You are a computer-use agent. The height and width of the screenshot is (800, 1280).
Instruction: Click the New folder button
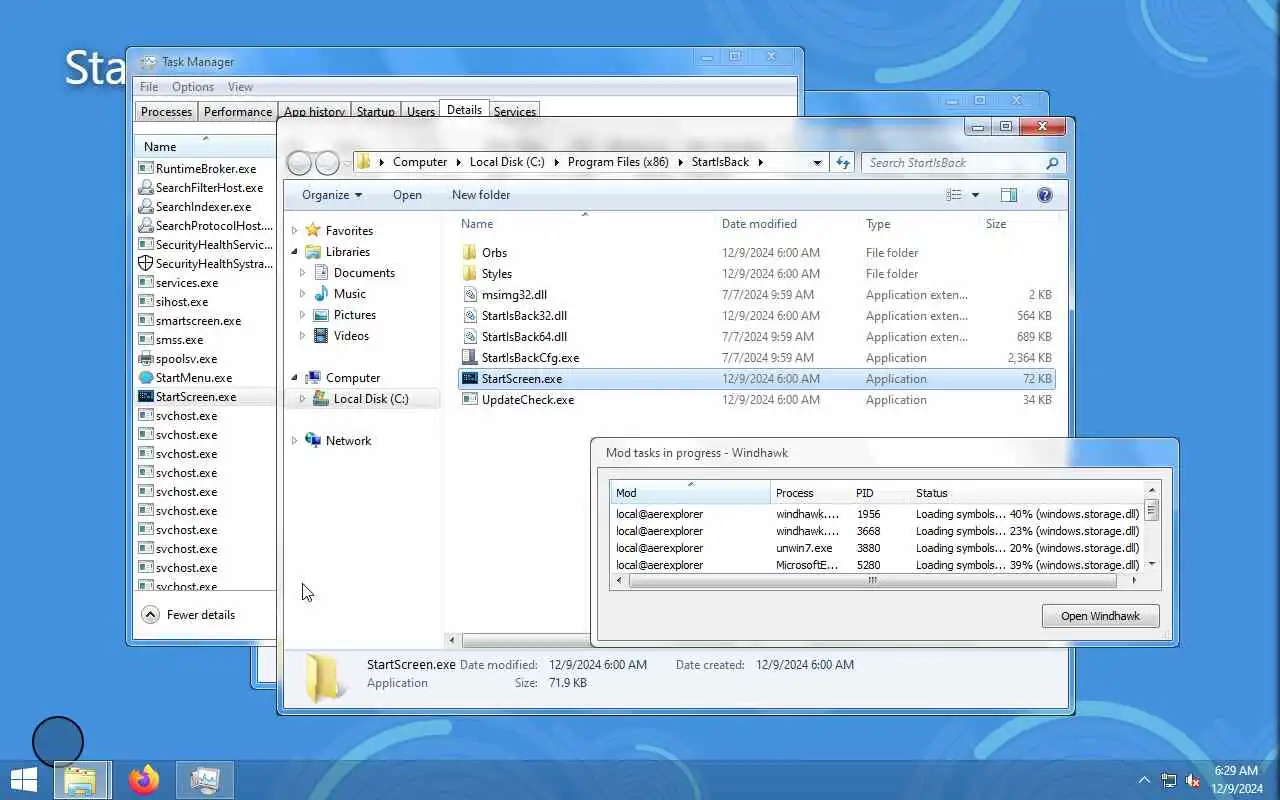(481, 195)
